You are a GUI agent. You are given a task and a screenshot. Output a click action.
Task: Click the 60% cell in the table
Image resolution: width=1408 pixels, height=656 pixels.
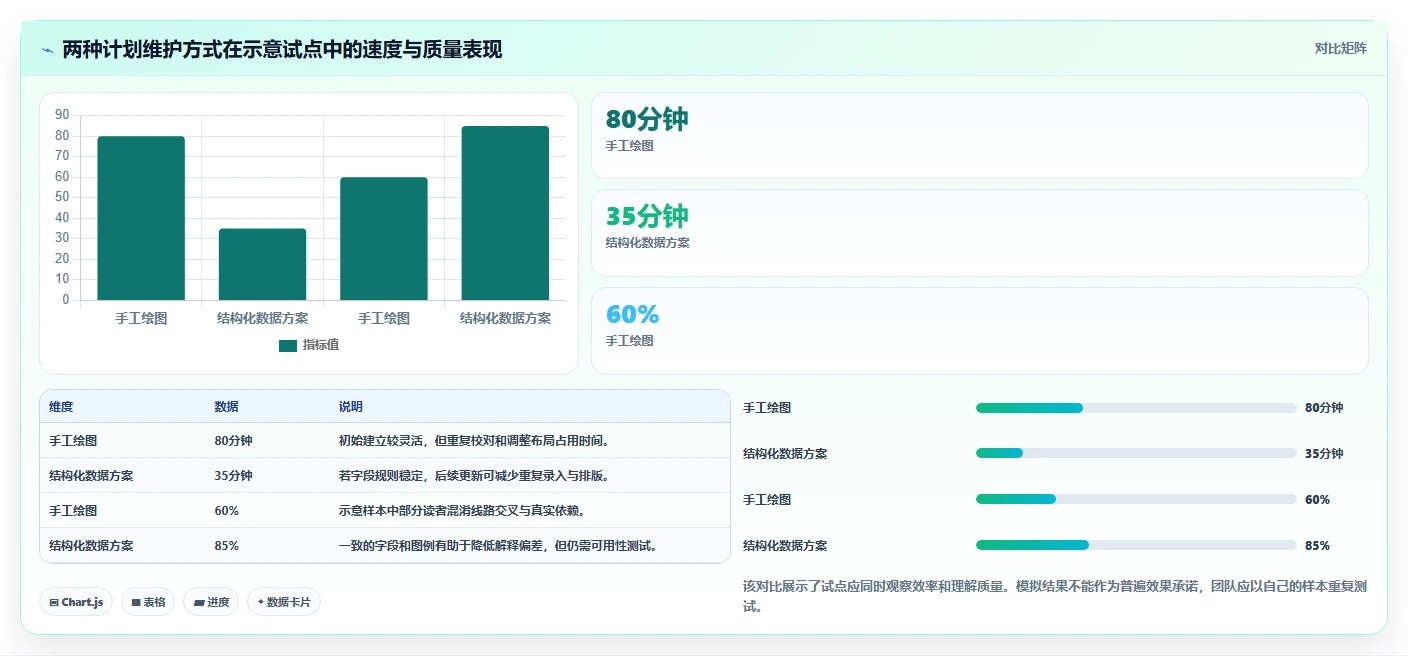point(226,511)
